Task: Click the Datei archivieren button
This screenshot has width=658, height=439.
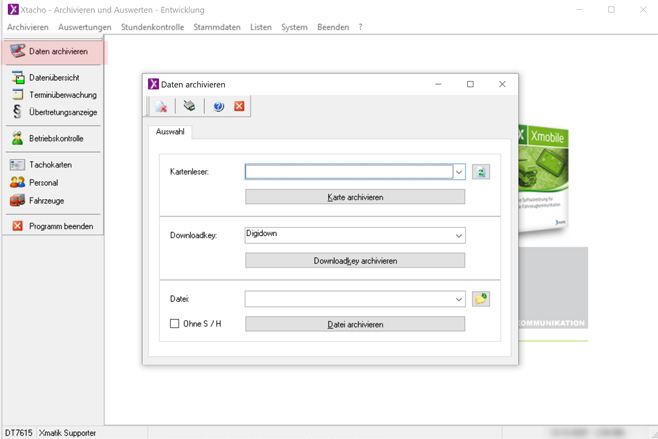Action: pyautogui.click(x=355, y=324)
